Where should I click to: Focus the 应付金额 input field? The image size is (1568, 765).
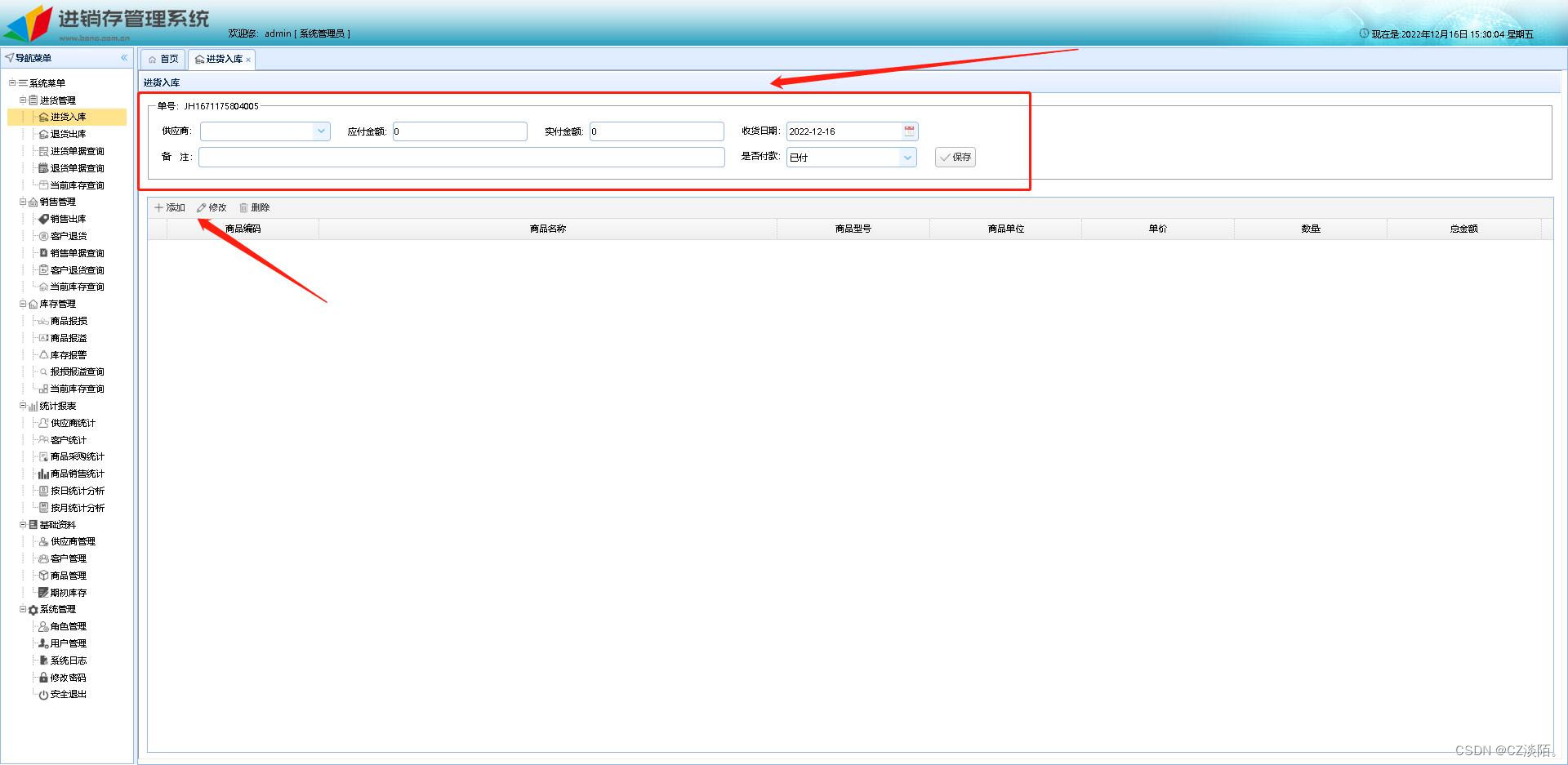pyautogui.click(x=460, y=131)
